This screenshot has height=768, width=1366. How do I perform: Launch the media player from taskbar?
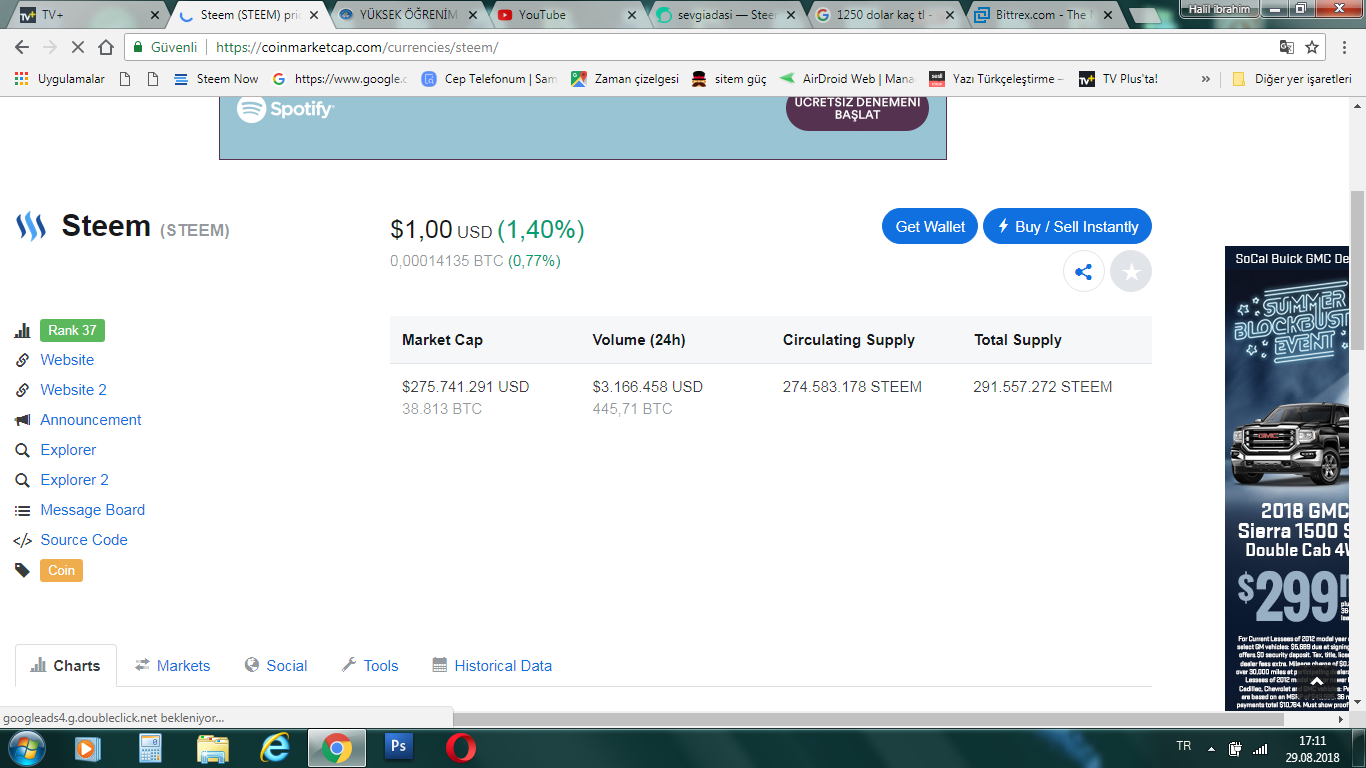[88, 748]
